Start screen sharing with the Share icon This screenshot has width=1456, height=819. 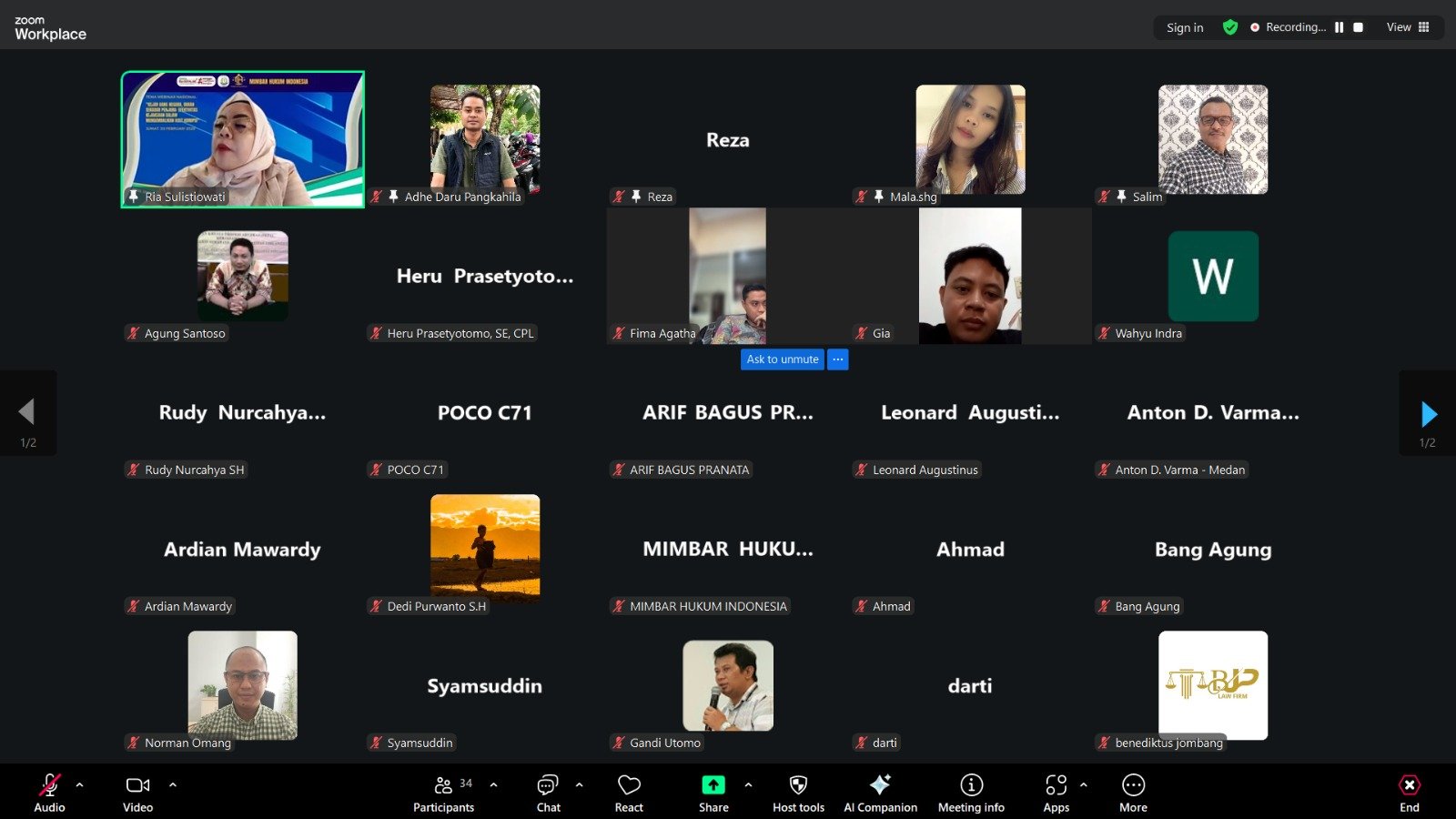712,784
